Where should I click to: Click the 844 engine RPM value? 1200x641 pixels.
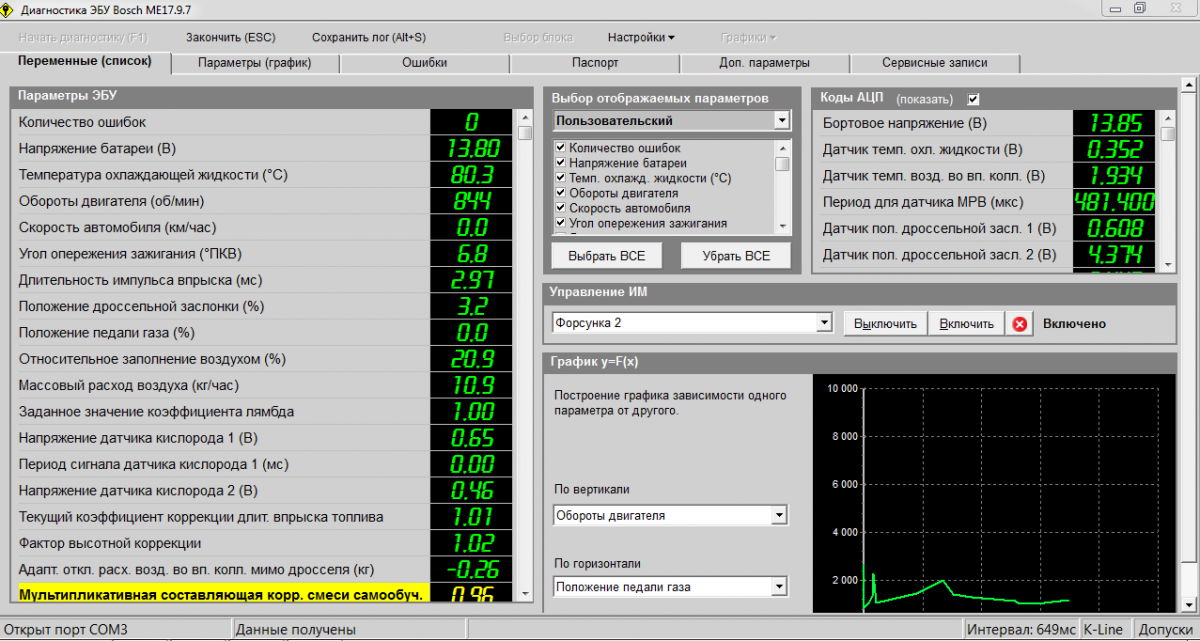473,201
